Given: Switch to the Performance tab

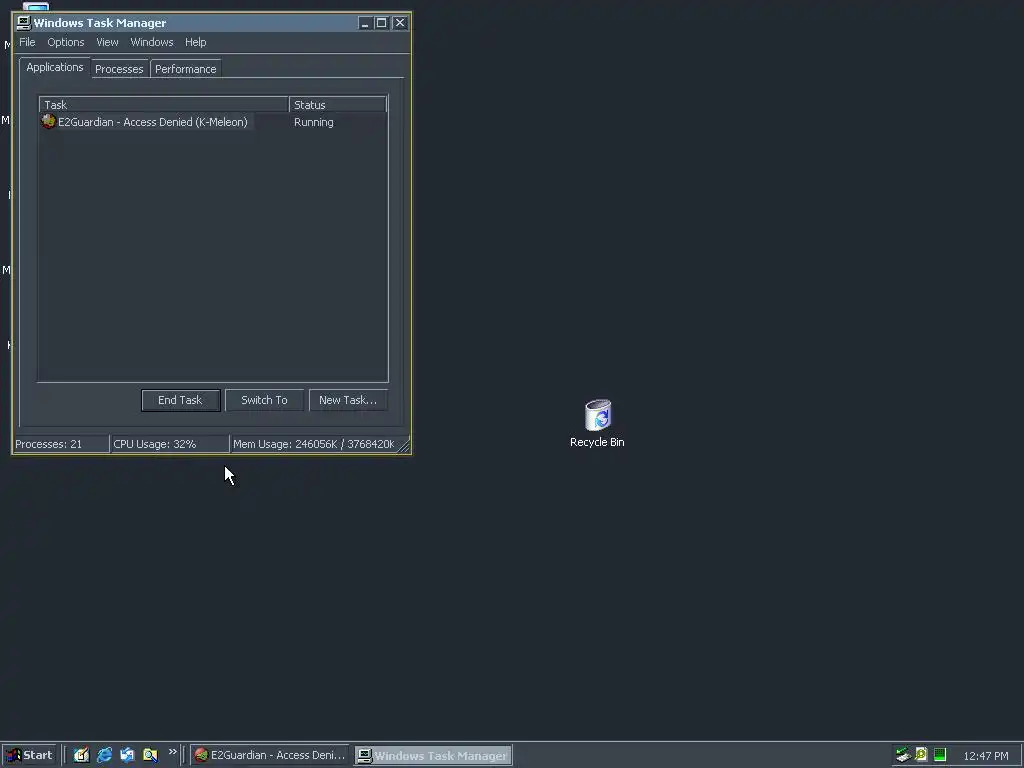Looking at the screenshot, I should [185, 69].
